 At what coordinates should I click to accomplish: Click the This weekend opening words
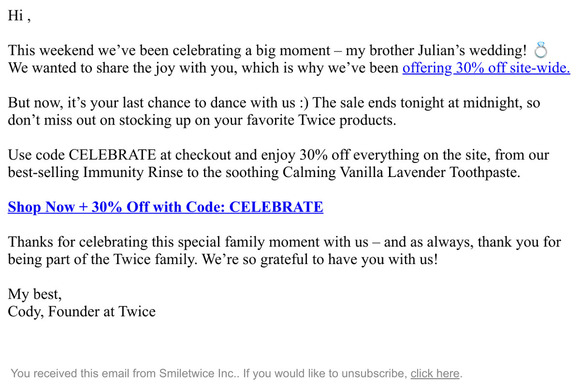(x=51, y=50)
